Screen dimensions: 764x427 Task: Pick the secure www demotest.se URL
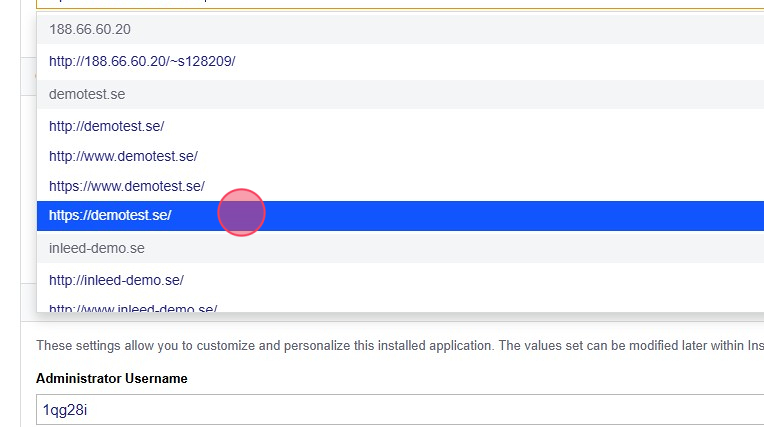[x=127, y=186]
